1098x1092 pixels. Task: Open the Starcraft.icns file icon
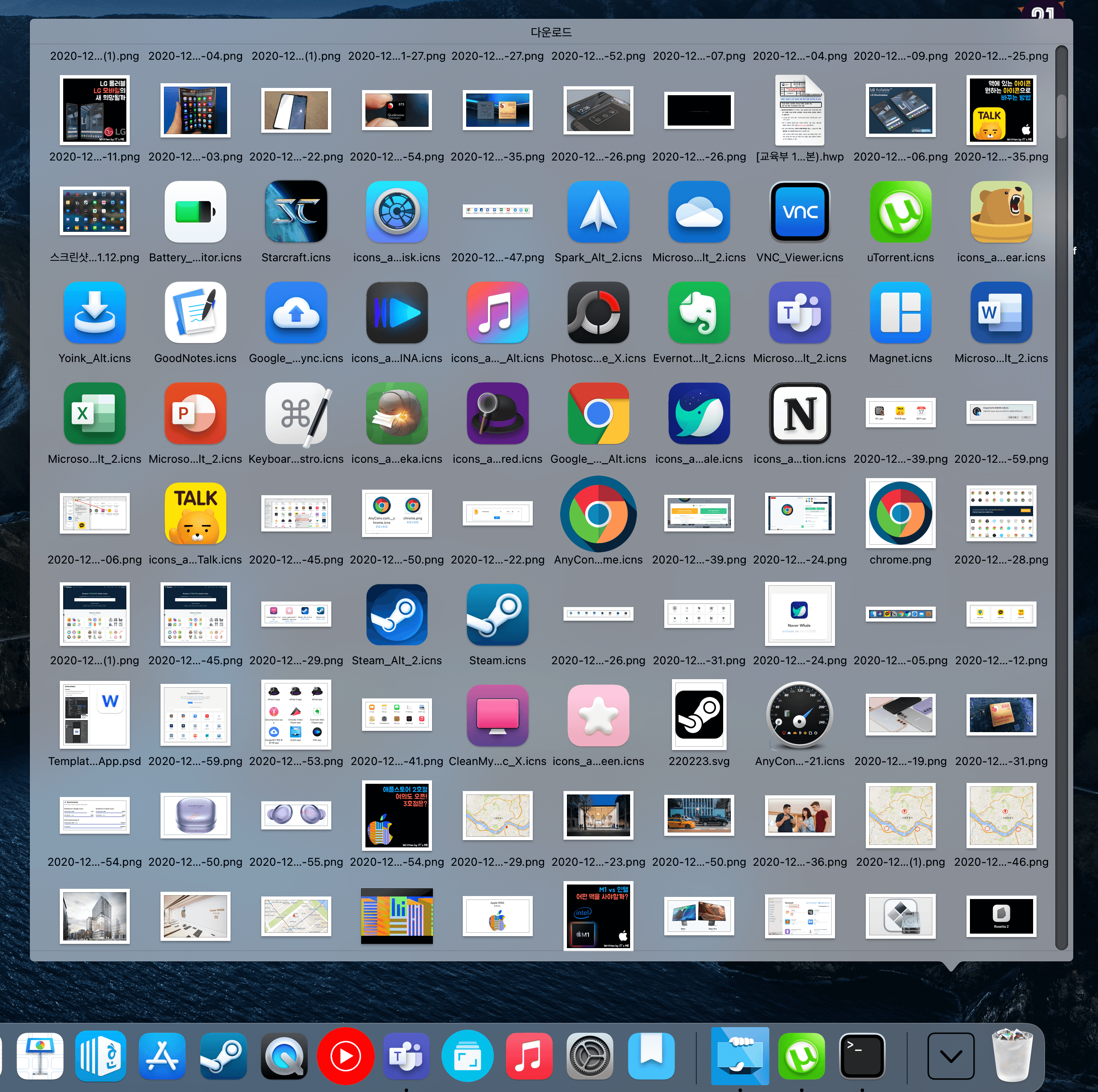295,212
